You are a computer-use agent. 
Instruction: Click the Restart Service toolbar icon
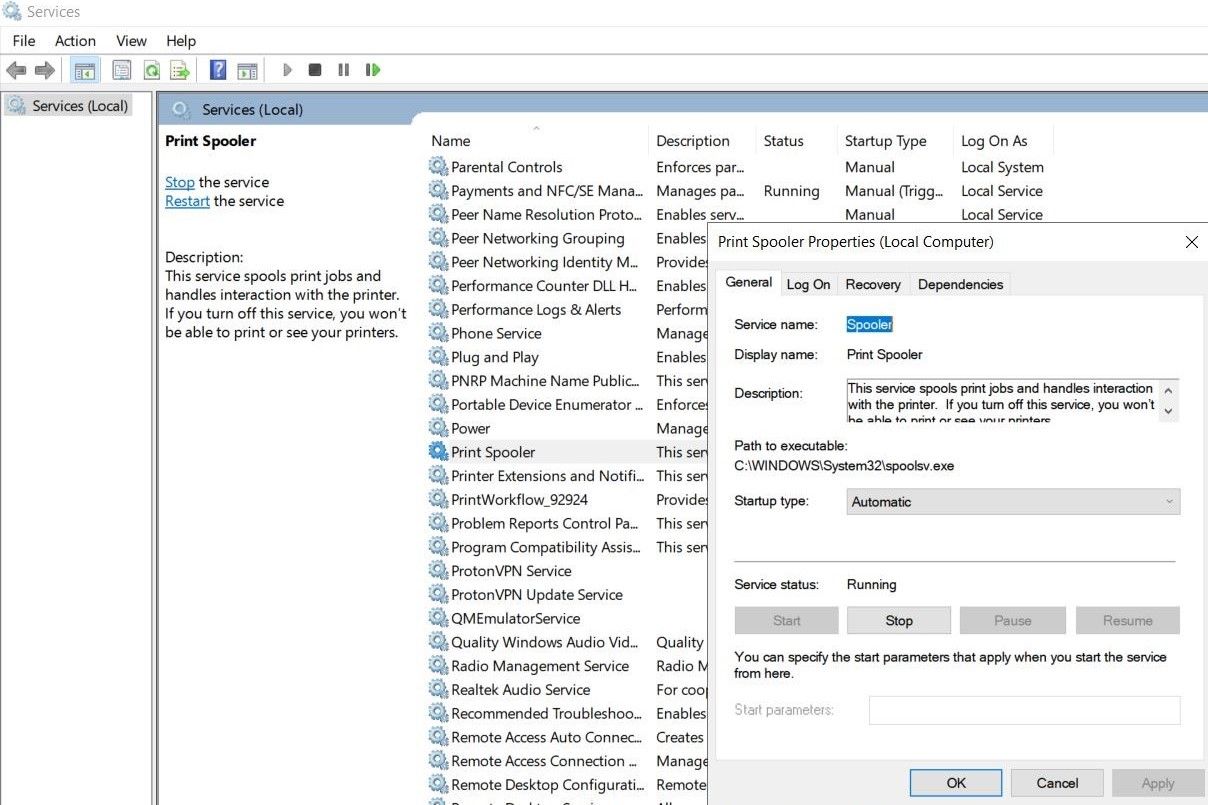[x=373, y=70]
